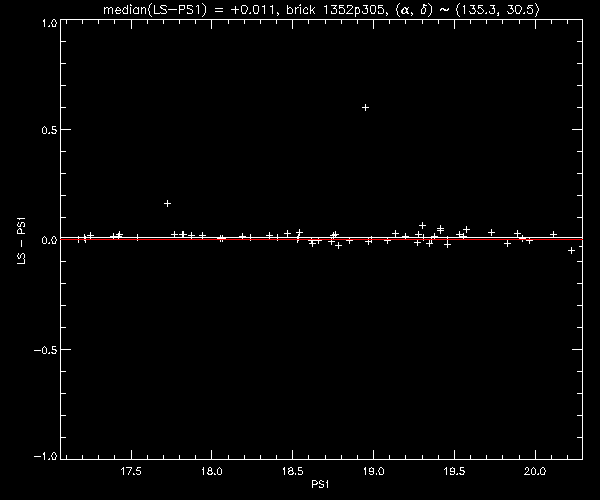Click x-axis tick label 19.0

coord(373,471)
